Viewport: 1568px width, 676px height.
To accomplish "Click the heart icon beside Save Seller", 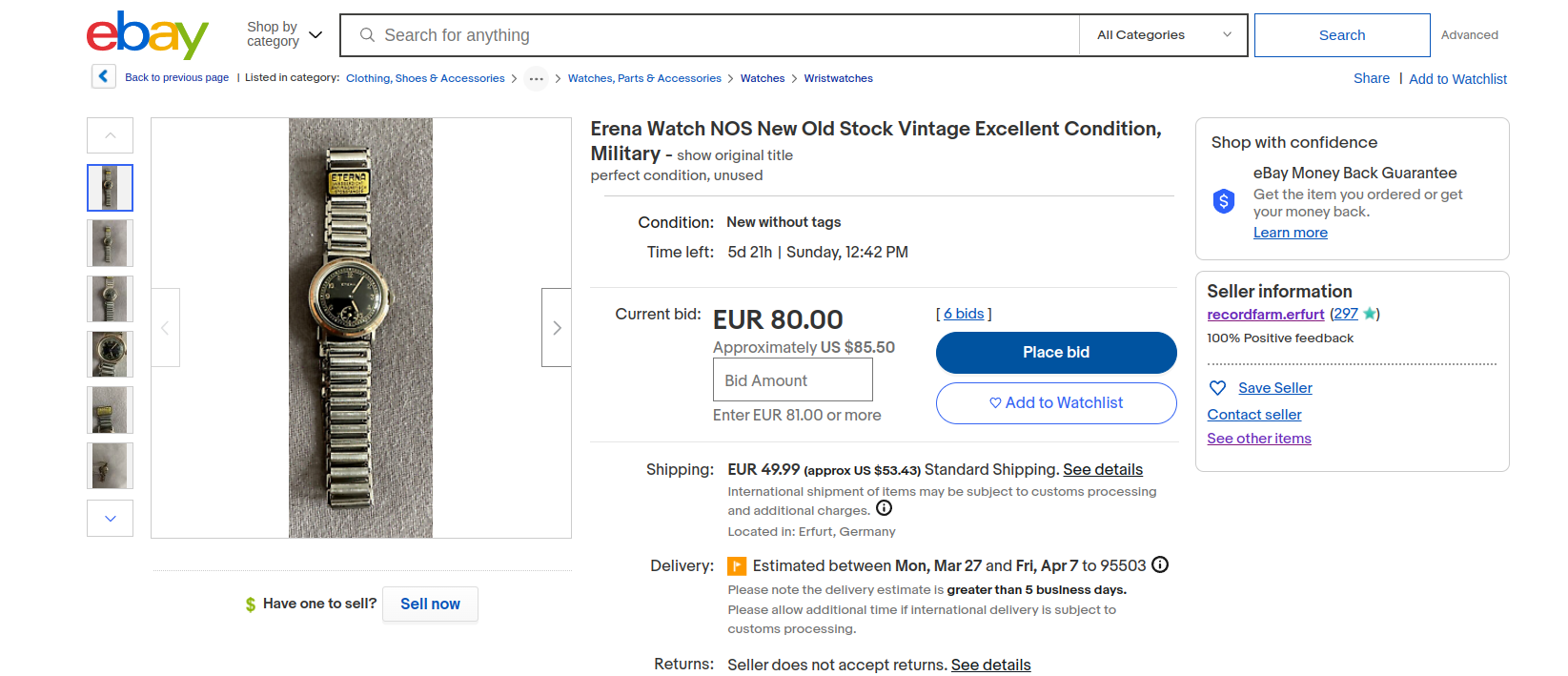I will 1217,388.
